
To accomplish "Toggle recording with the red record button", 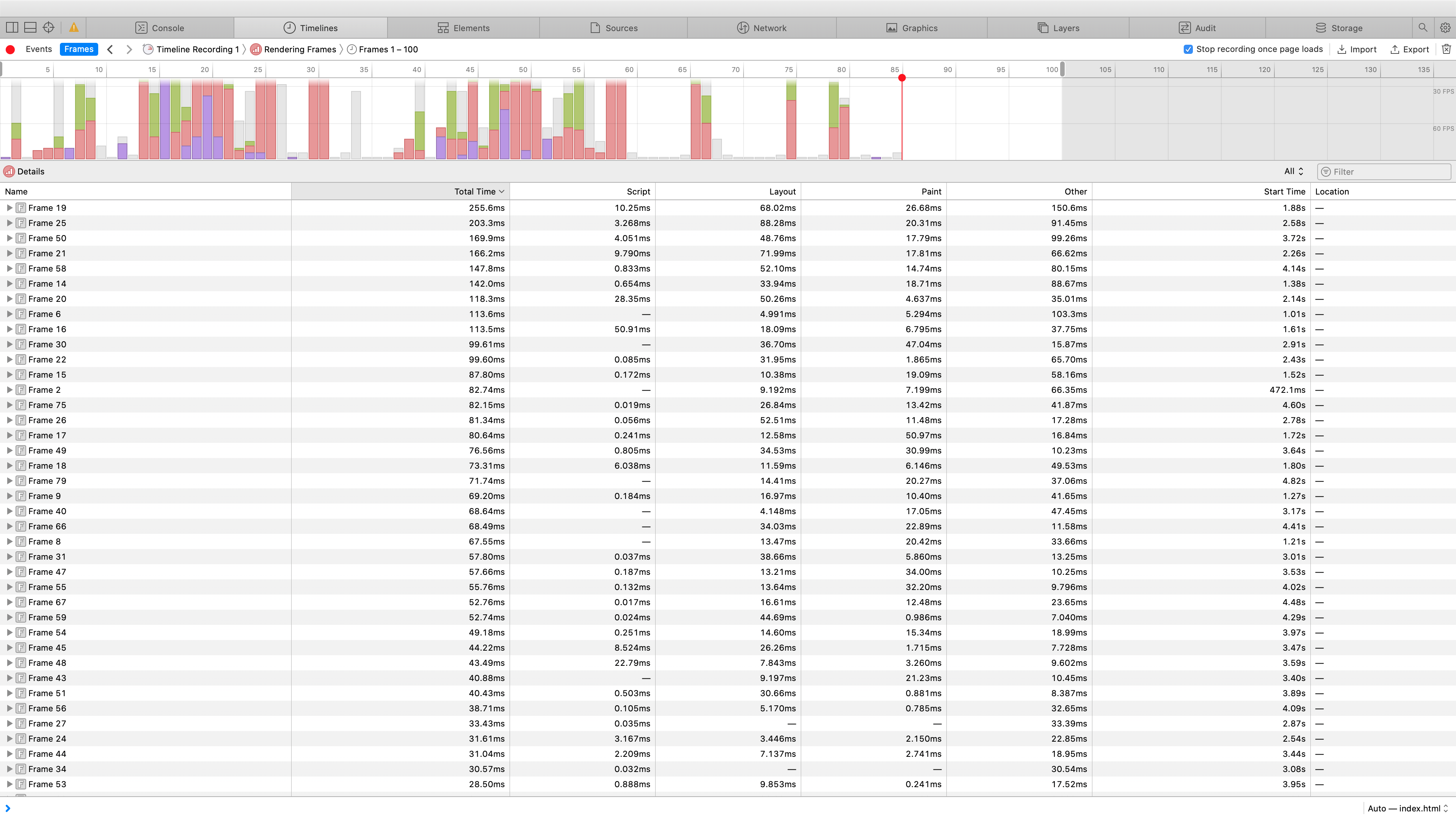I will point(10,49).
